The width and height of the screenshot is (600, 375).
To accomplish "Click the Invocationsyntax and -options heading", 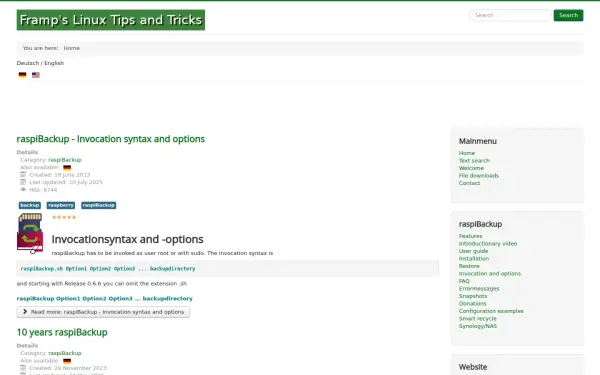I will click(127, 239).
